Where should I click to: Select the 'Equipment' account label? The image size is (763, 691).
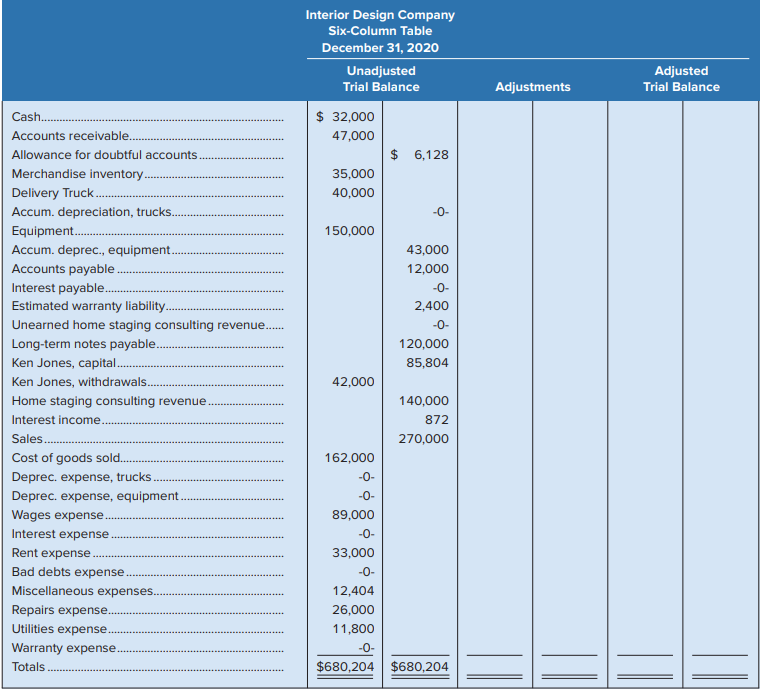point(42,231)
